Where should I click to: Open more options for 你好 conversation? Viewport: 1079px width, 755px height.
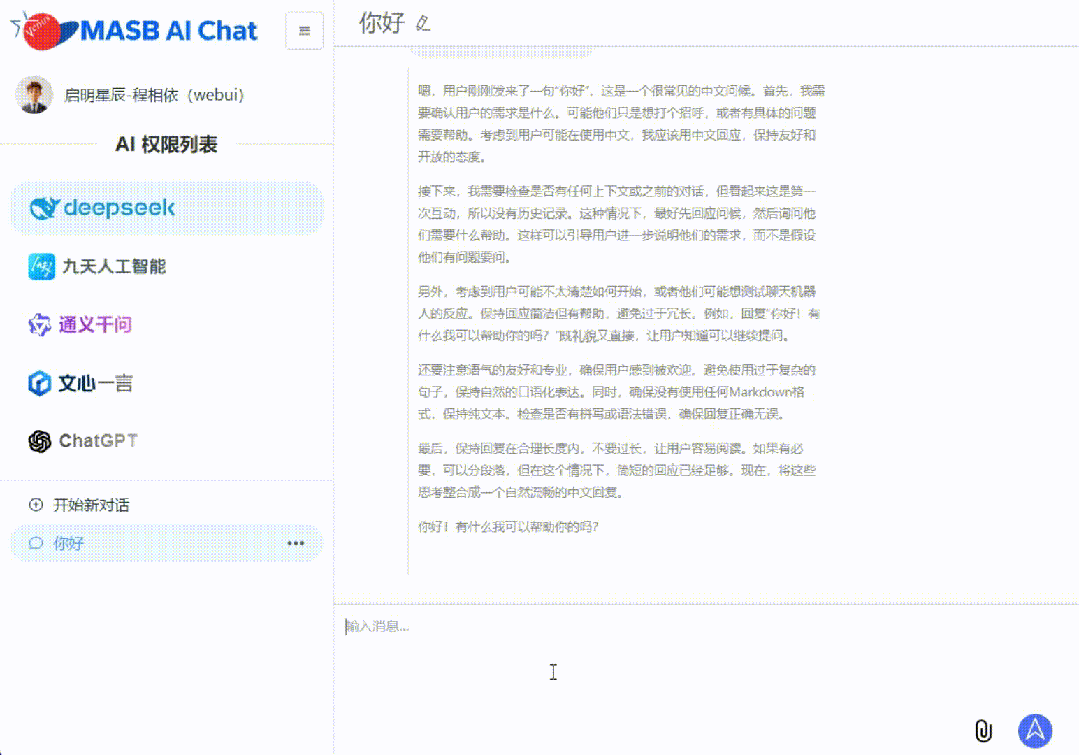tap(295, 543)
